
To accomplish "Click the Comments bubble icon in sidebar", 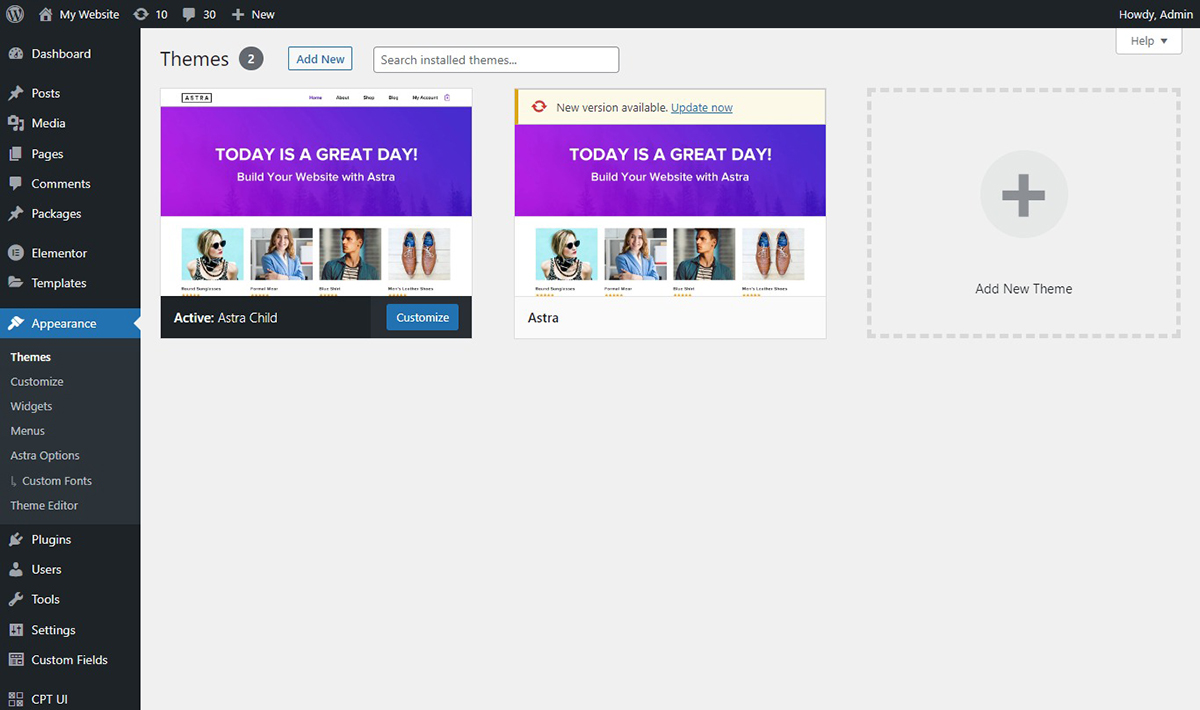I will [15, 184].
